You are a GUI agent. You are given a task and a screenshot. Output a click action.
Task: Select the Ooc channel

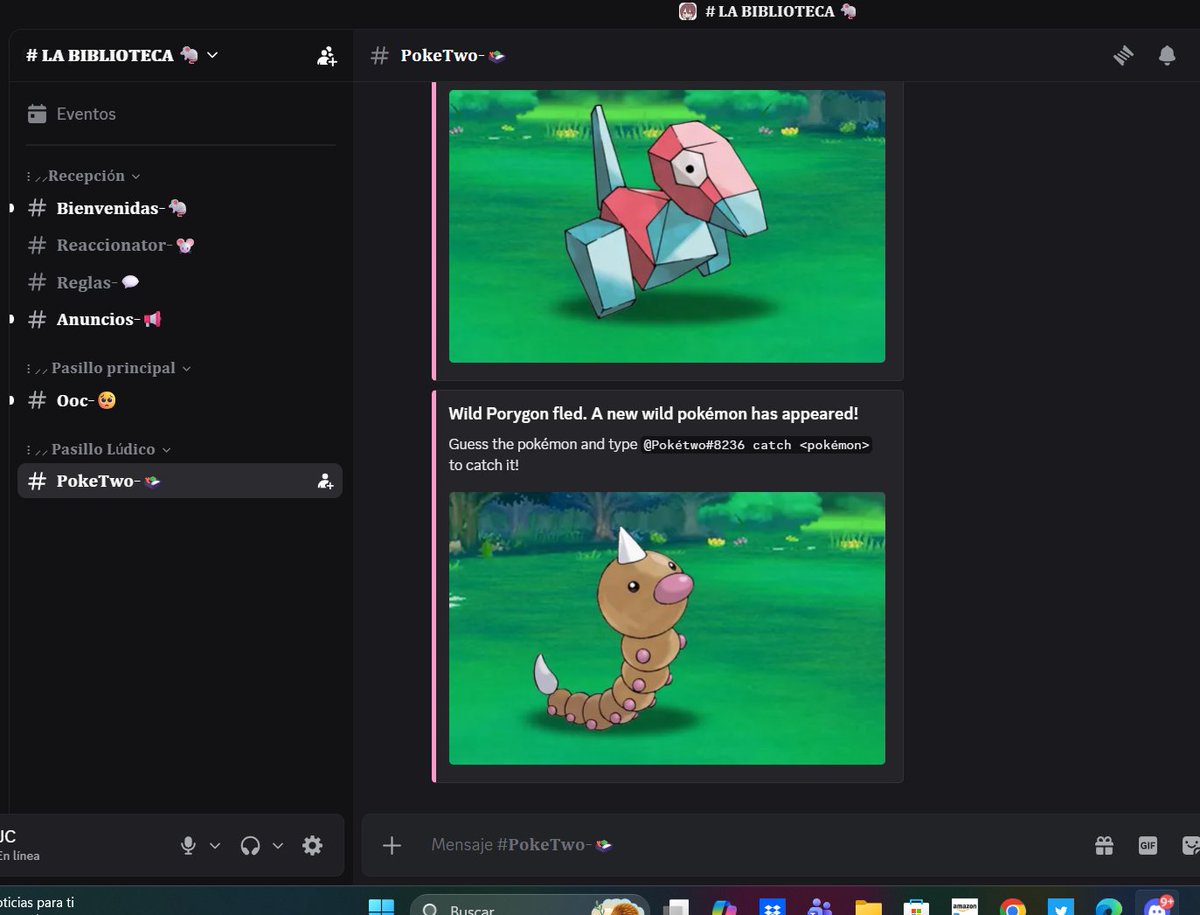tap(180, 401)
